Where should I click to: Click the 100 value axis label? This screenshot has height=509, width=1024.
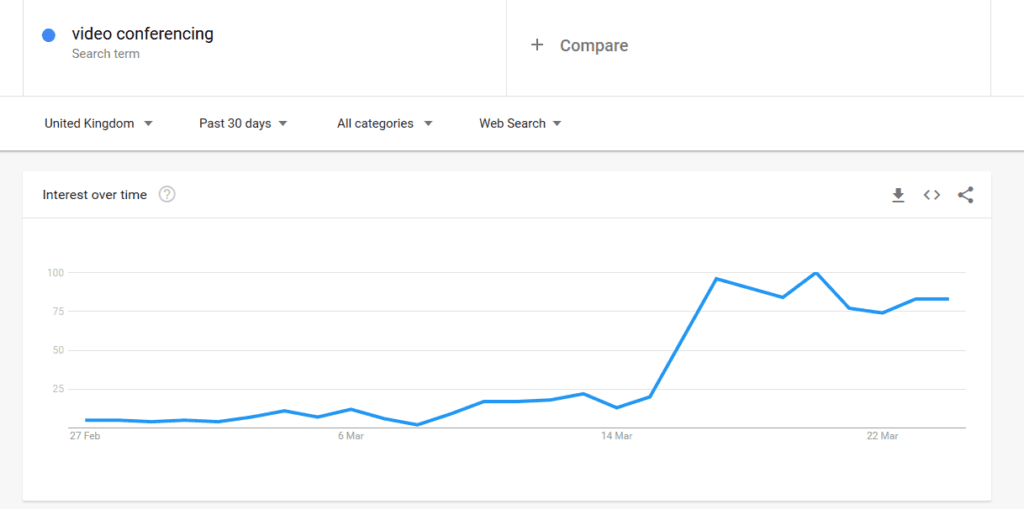click(x=54, y=273)
